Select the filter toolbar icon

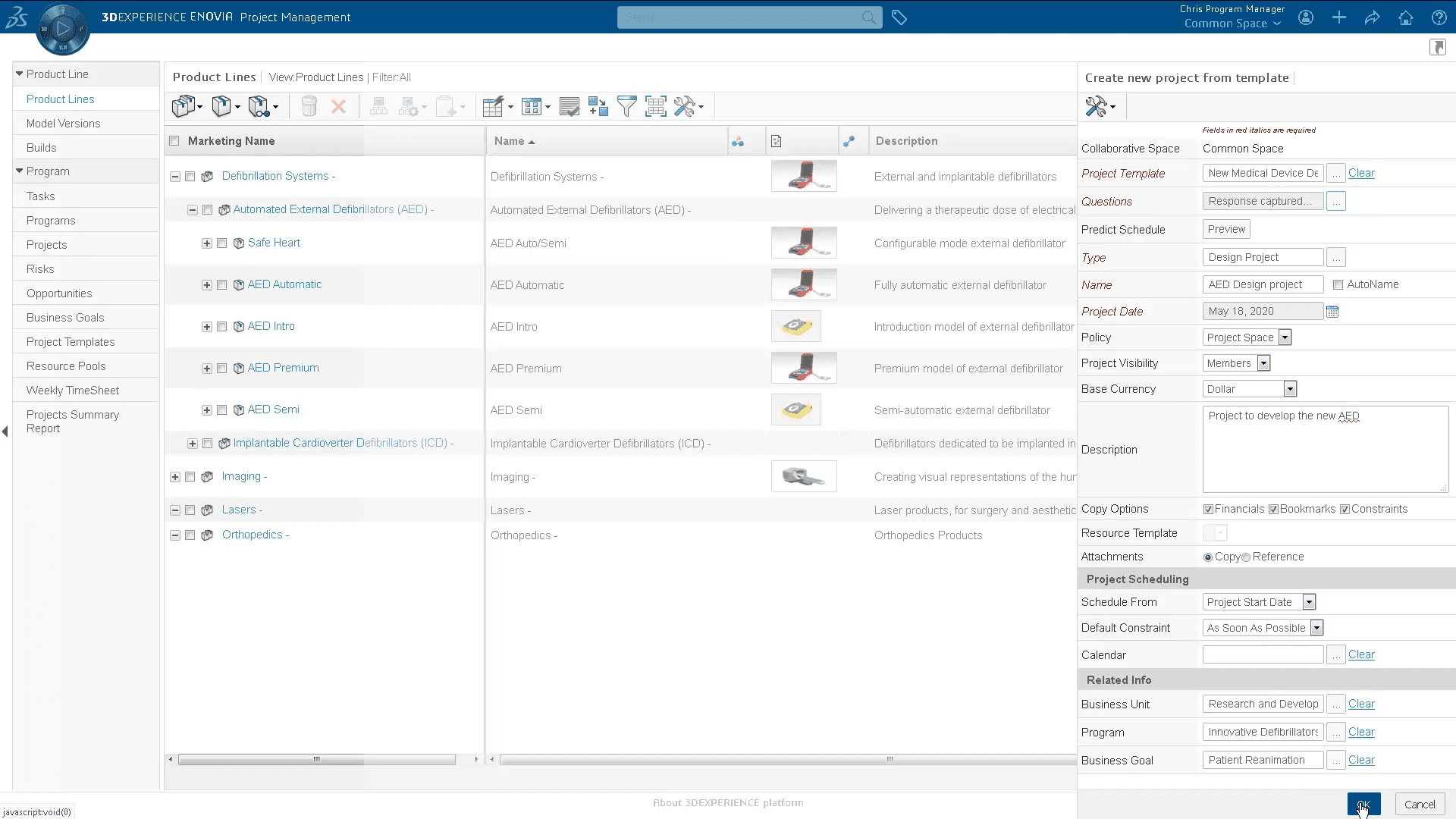point(627,106)
